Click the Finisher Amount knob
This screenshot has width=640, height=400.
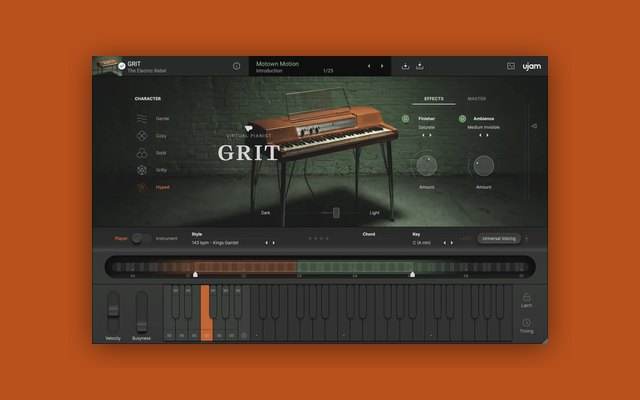[427, 166]
